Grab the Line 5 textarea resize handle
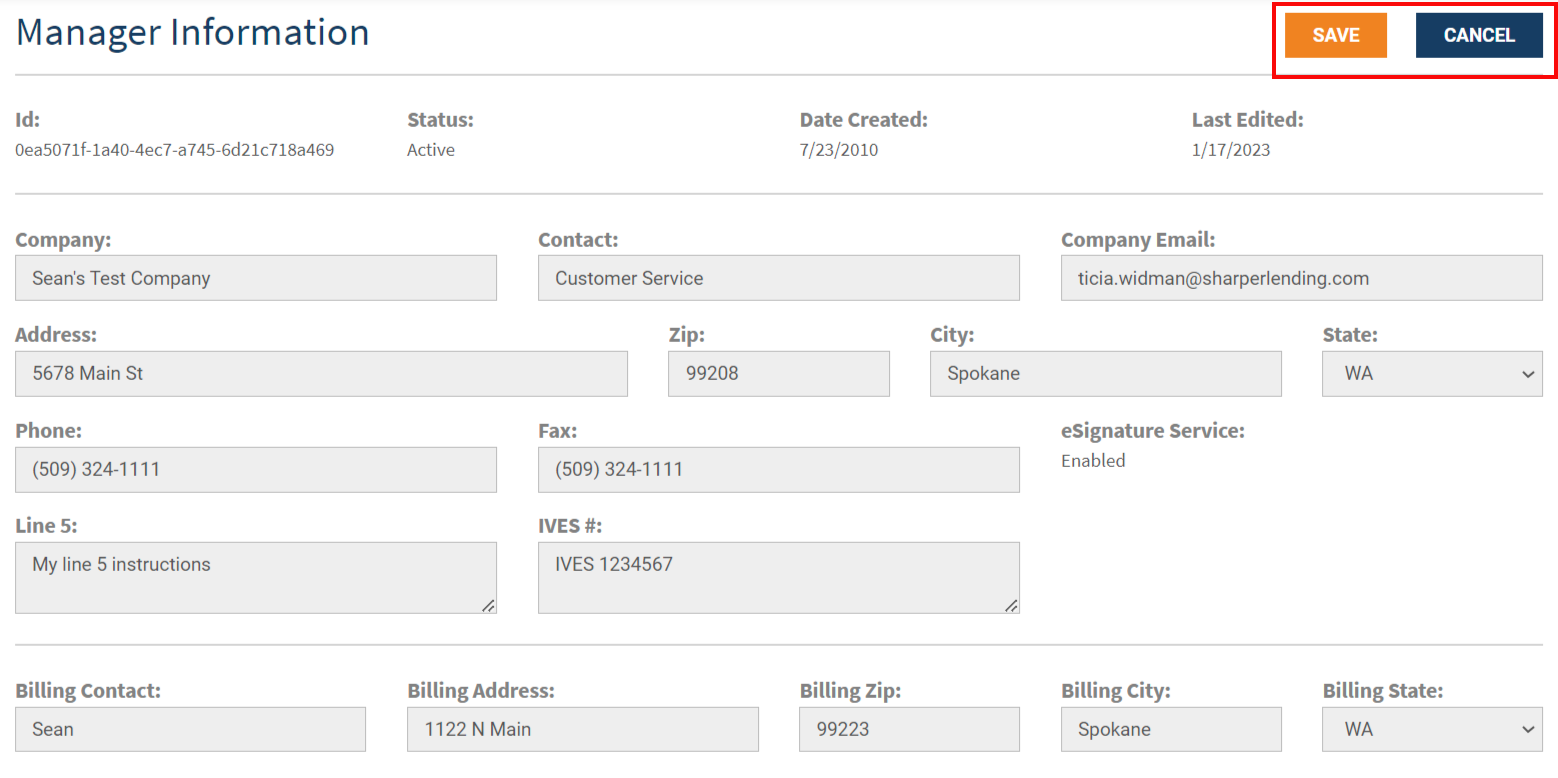Screen dimensions: 1558x778 (488, 605)
